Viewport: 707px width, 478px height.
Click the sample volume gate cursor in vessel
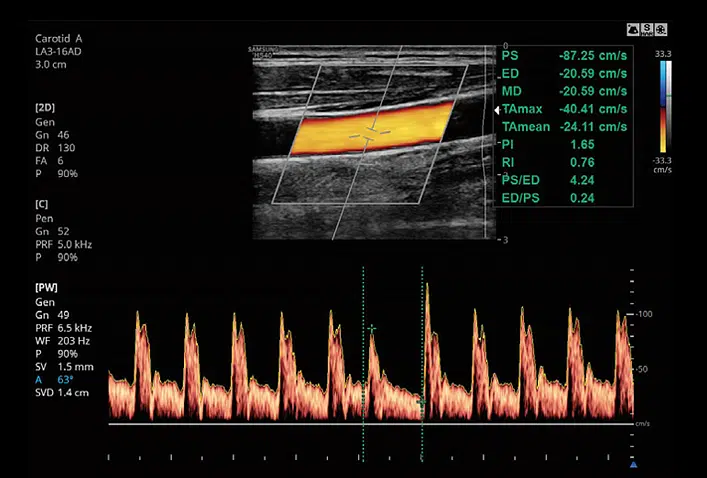pyautogui.click(x=370, y=131)
